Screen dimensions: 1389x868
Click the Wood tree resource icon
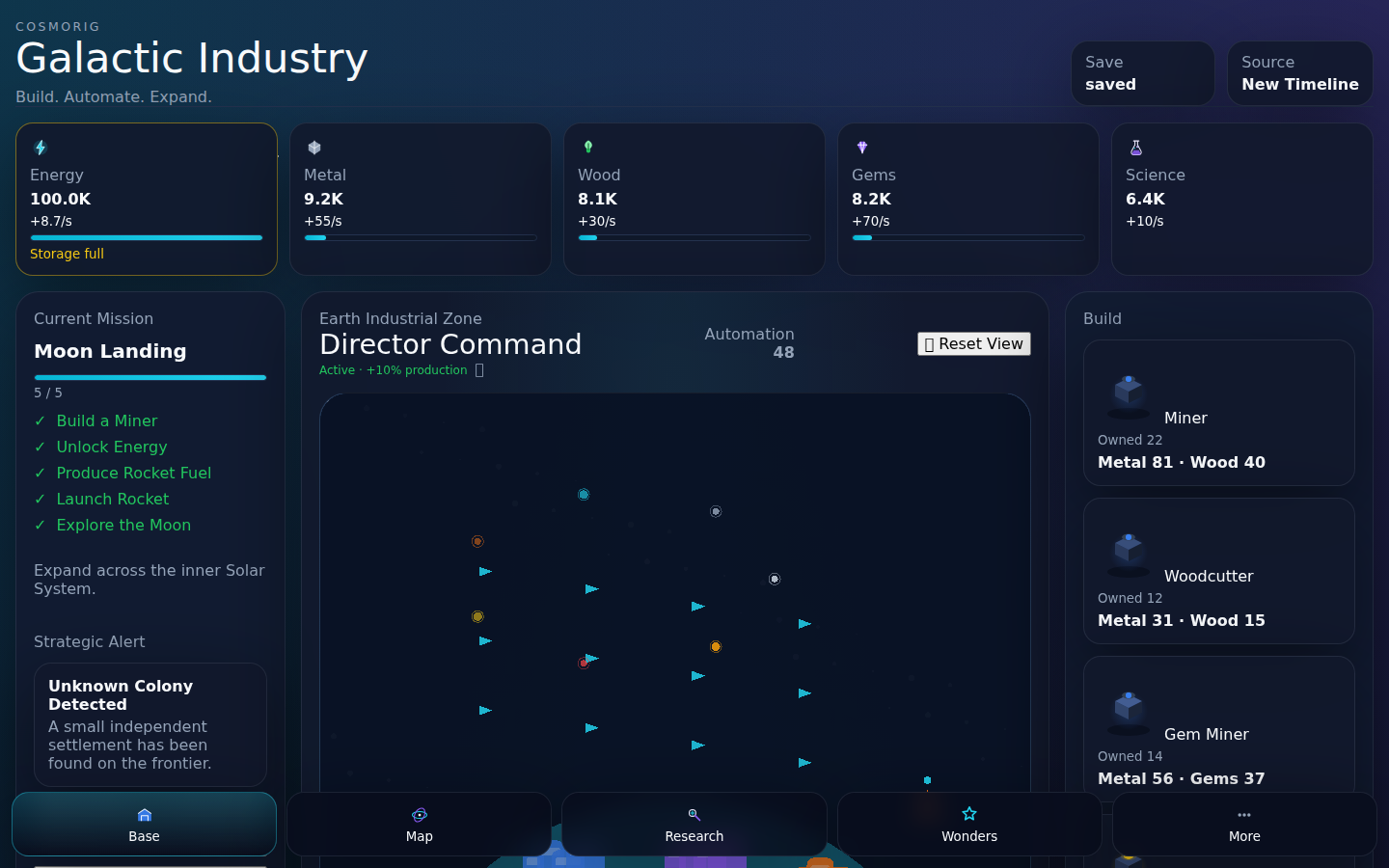[588, 148]
